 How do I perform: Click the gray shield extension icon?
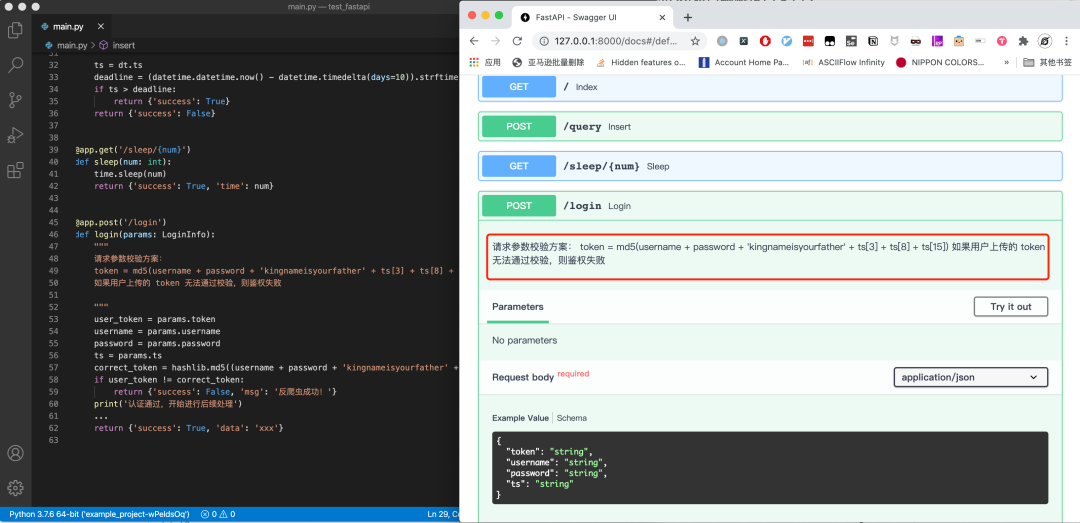click(894, 41)
